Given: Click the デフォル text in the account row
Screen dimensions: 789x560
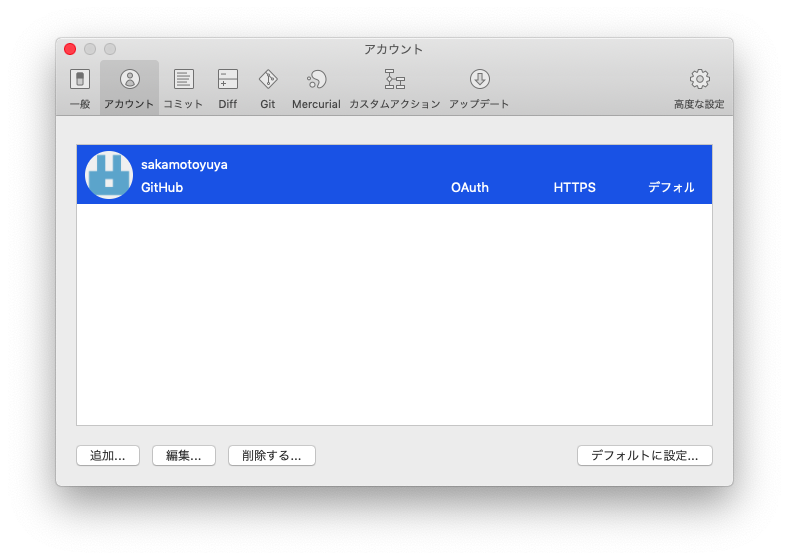Looking at the screenshot, I should pyautogui.click(x=671, y=188).
